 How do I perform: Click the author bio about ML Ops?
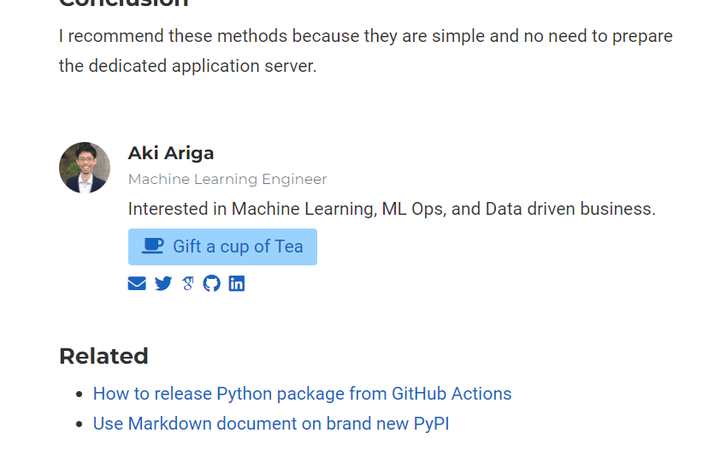pos(391,209)
